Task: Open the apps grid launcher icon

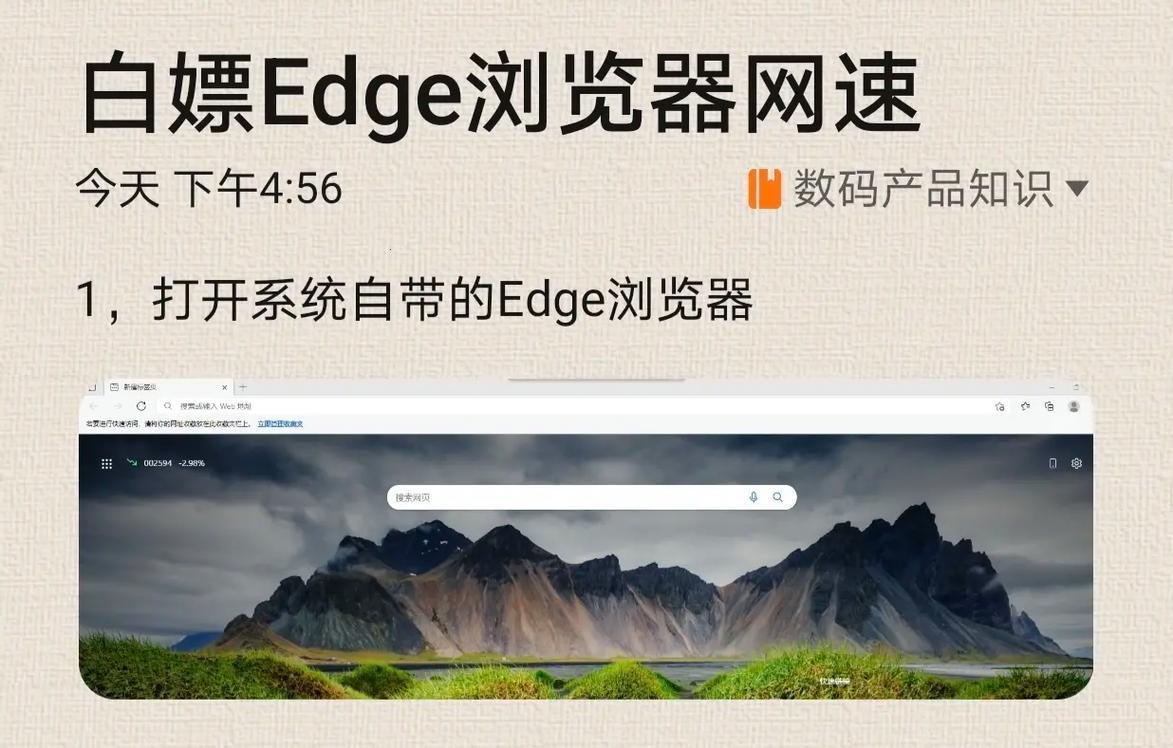Action: tap(106, 464)
